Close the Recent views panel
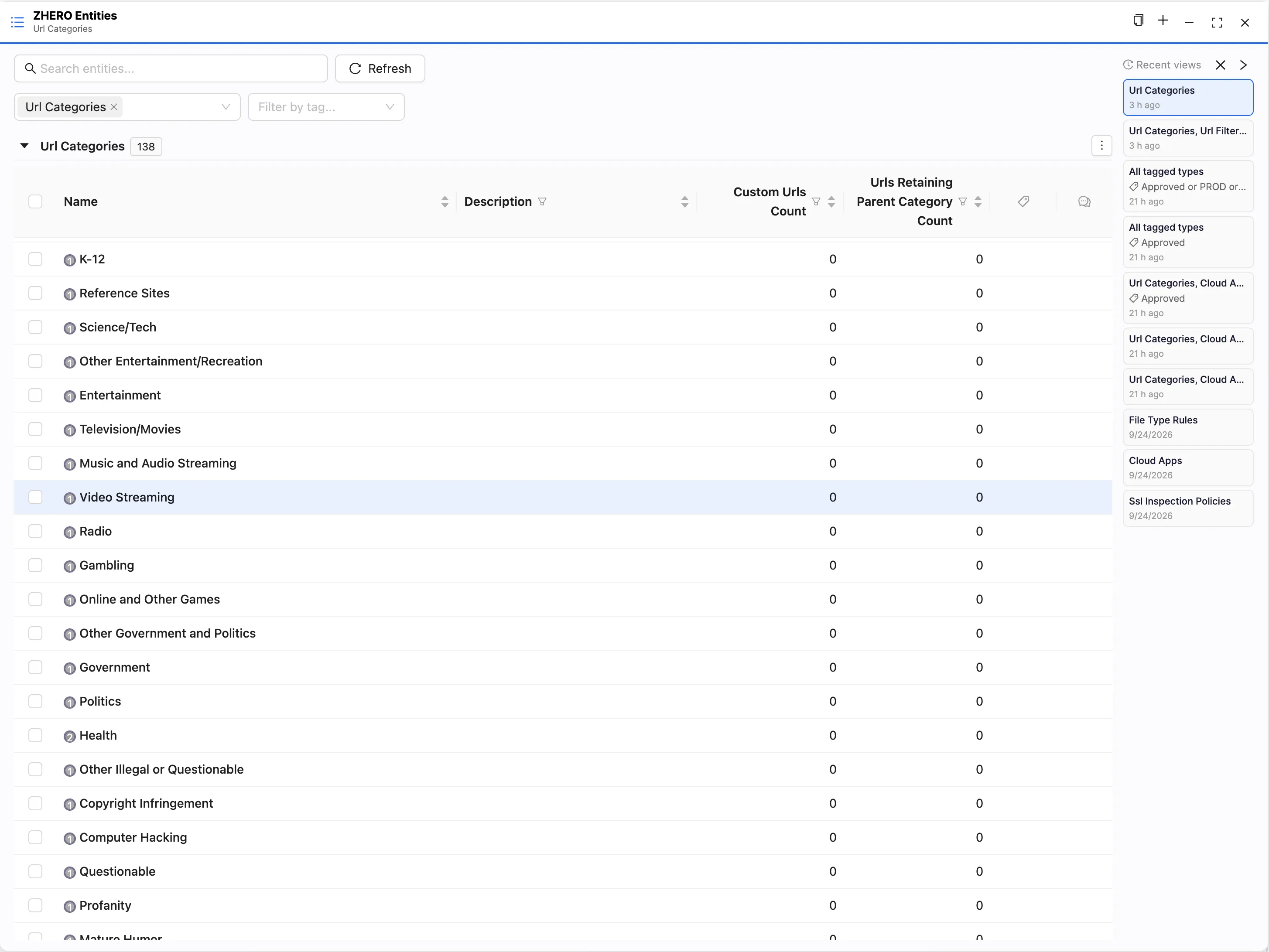Viewport: 1269px width, 952px height. pos(1220,65)
